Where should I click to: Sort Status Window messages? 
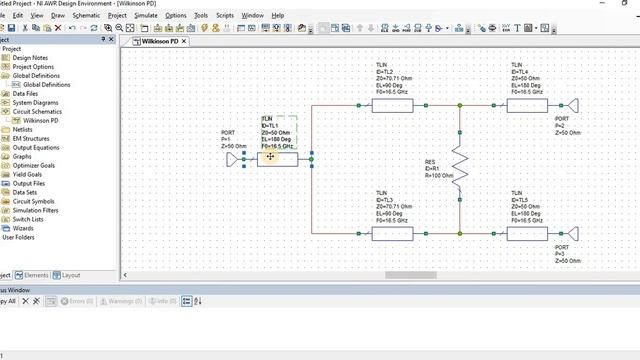tap(198, 301)
